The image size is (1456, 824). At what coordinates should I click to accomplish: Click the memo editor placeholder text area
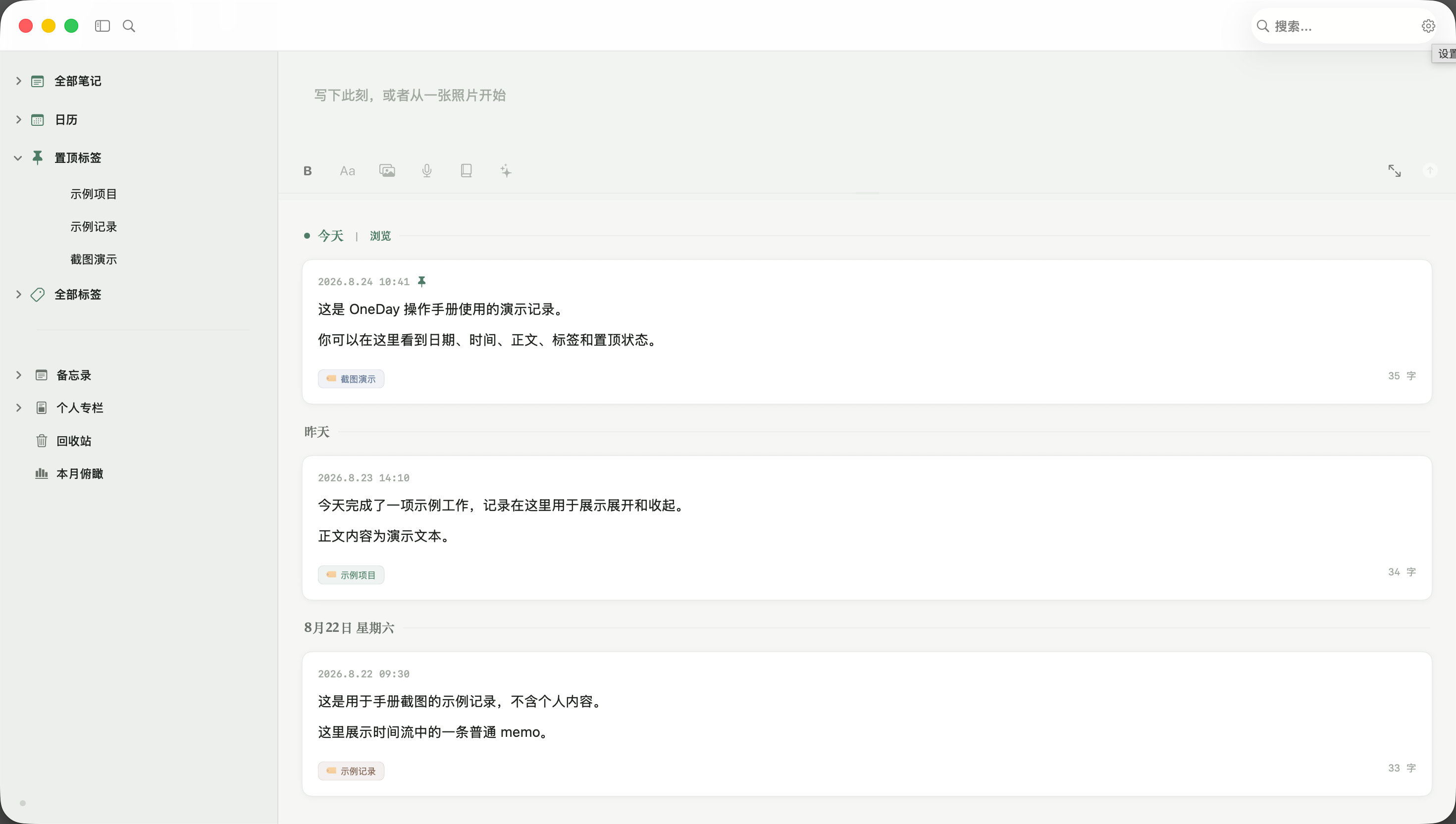(410, 95)
